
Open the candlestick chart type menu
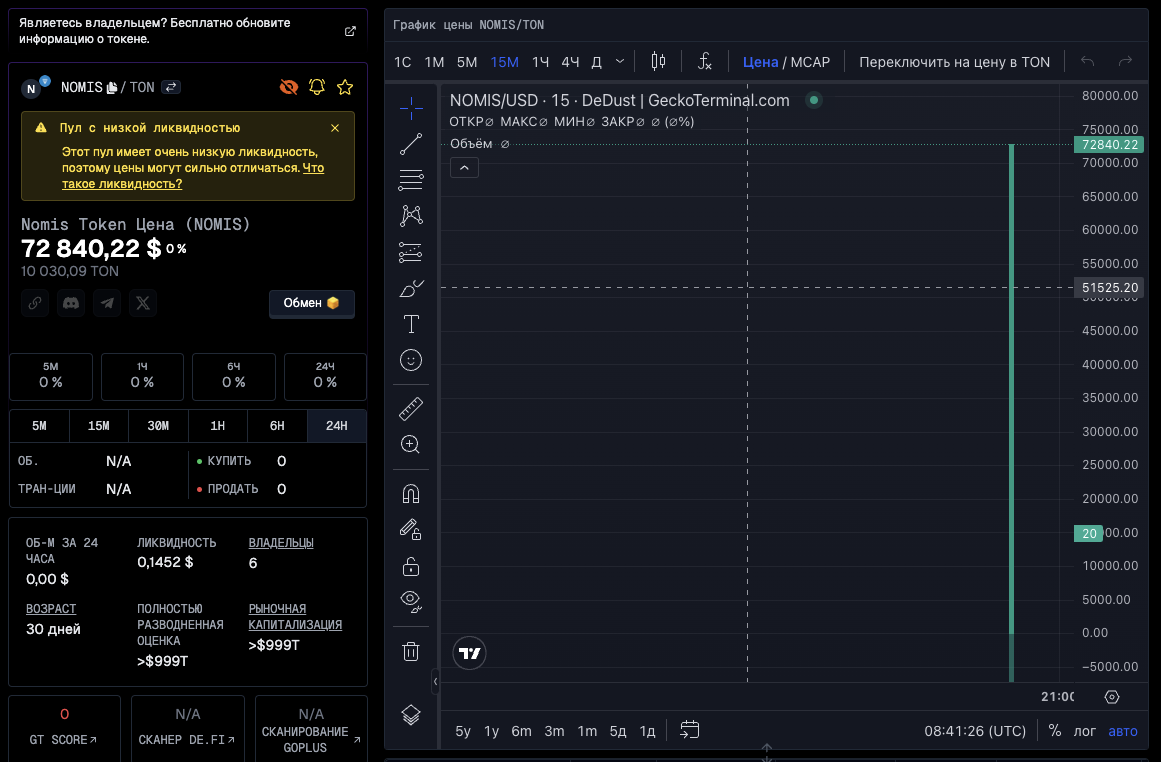click(x=658, y=62)
